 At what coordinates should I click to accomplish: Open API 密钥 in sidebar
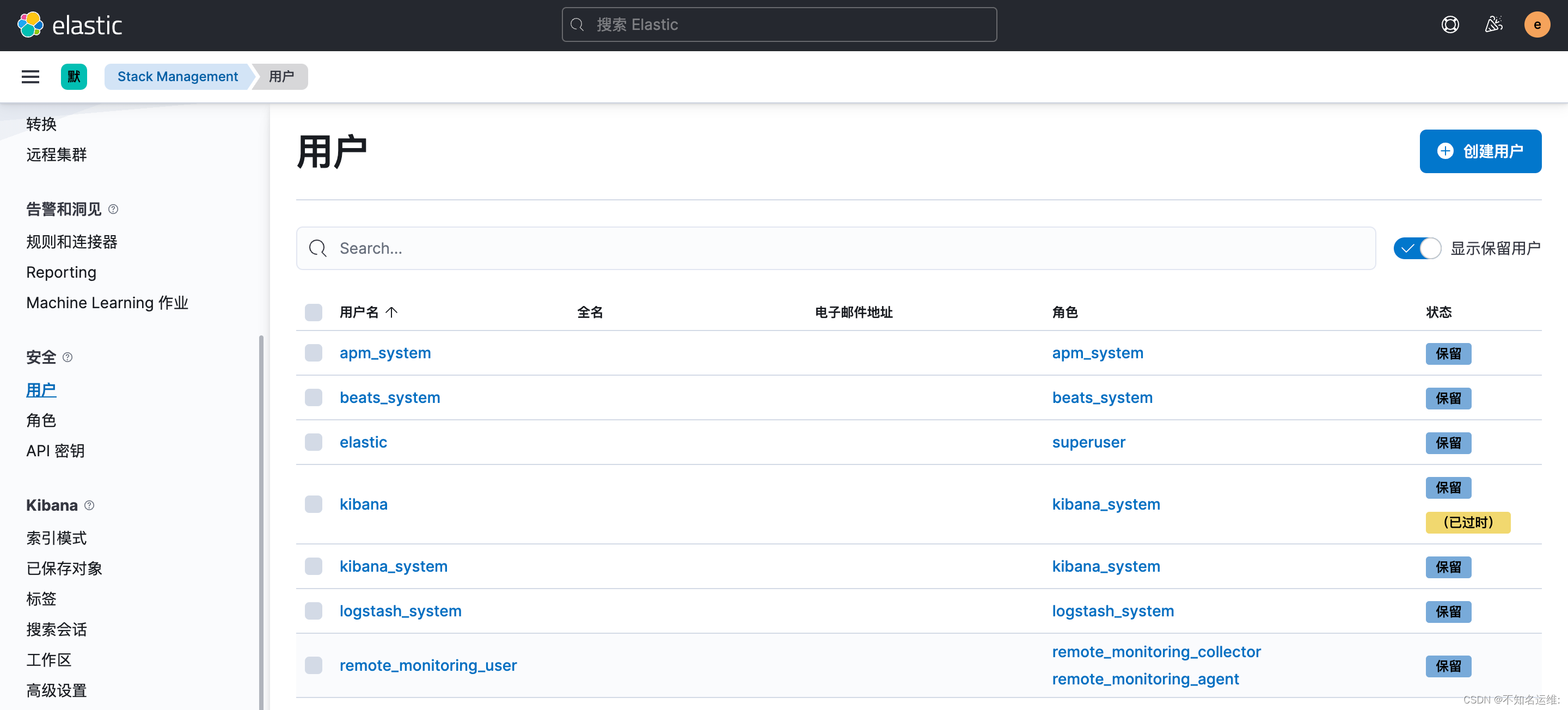[56, 451]
